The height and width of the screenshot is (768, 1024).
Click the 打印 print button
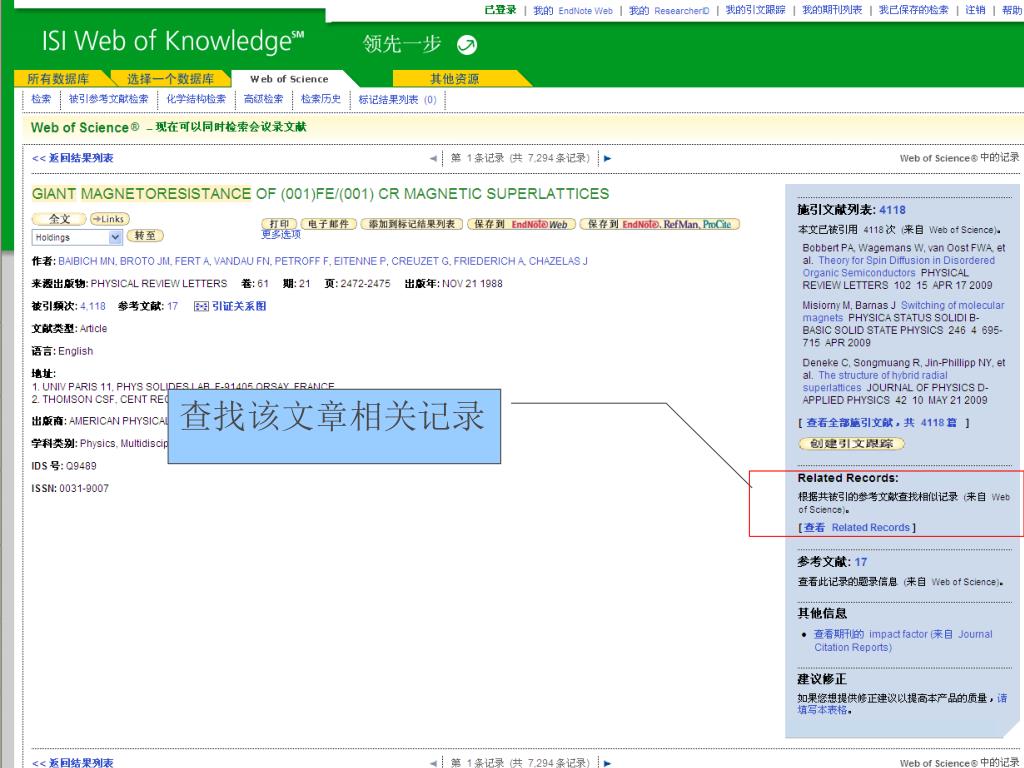(x=279, y=224)
